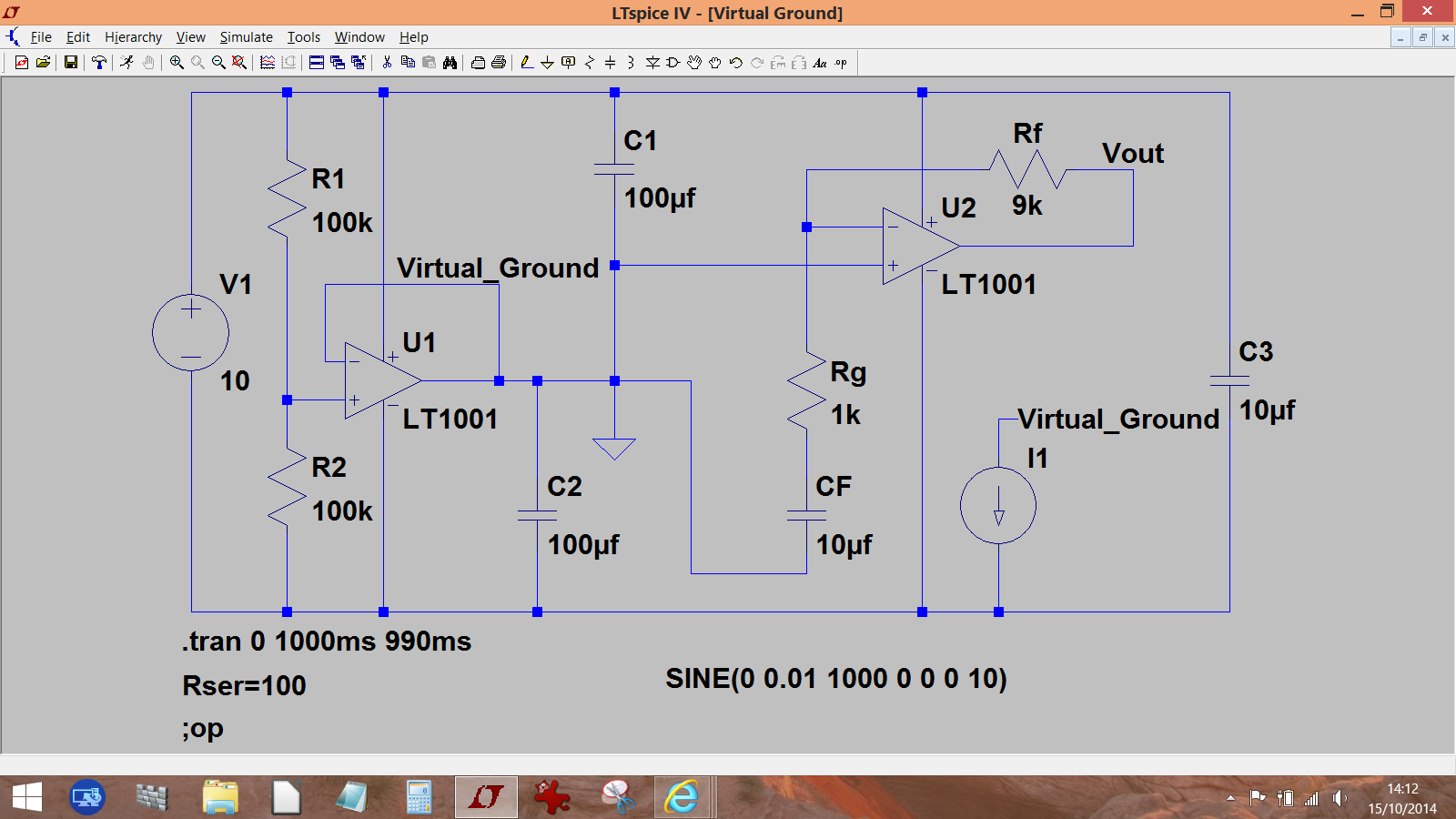Save the current schematic
This screenshot has height=819, width=1456.
70,63
